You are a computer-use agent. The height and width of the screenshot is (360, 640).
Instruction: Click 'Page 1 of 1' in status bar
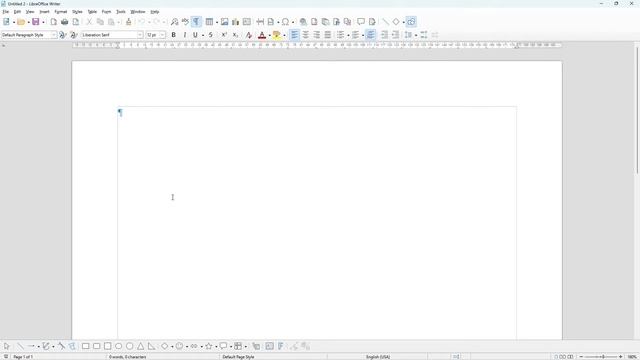23,357
